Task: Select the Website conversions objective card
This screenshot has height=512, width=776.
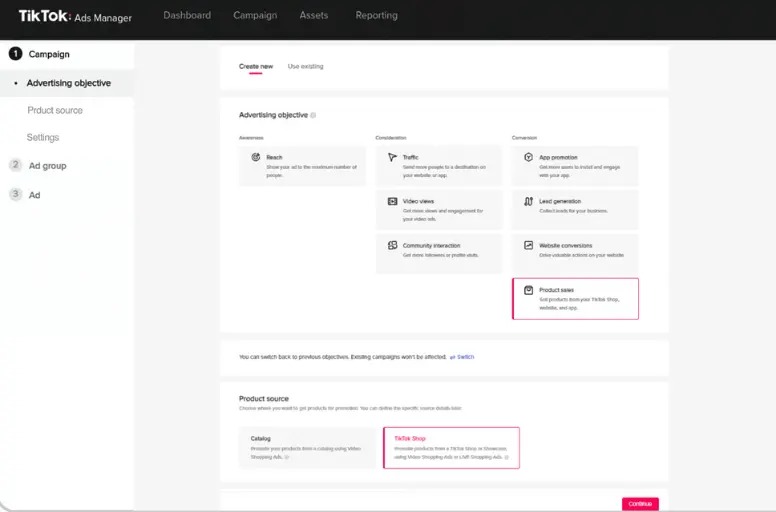Action: [x=575, y=254]
